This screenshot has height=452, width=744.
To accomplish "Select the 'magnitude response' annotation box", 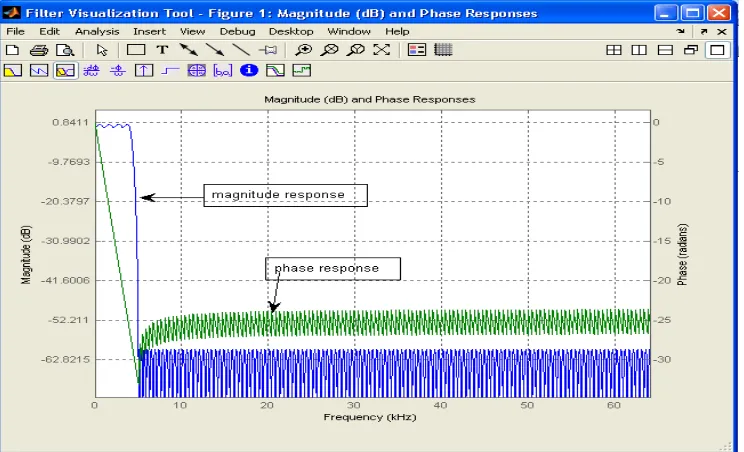I will point(285,195).
